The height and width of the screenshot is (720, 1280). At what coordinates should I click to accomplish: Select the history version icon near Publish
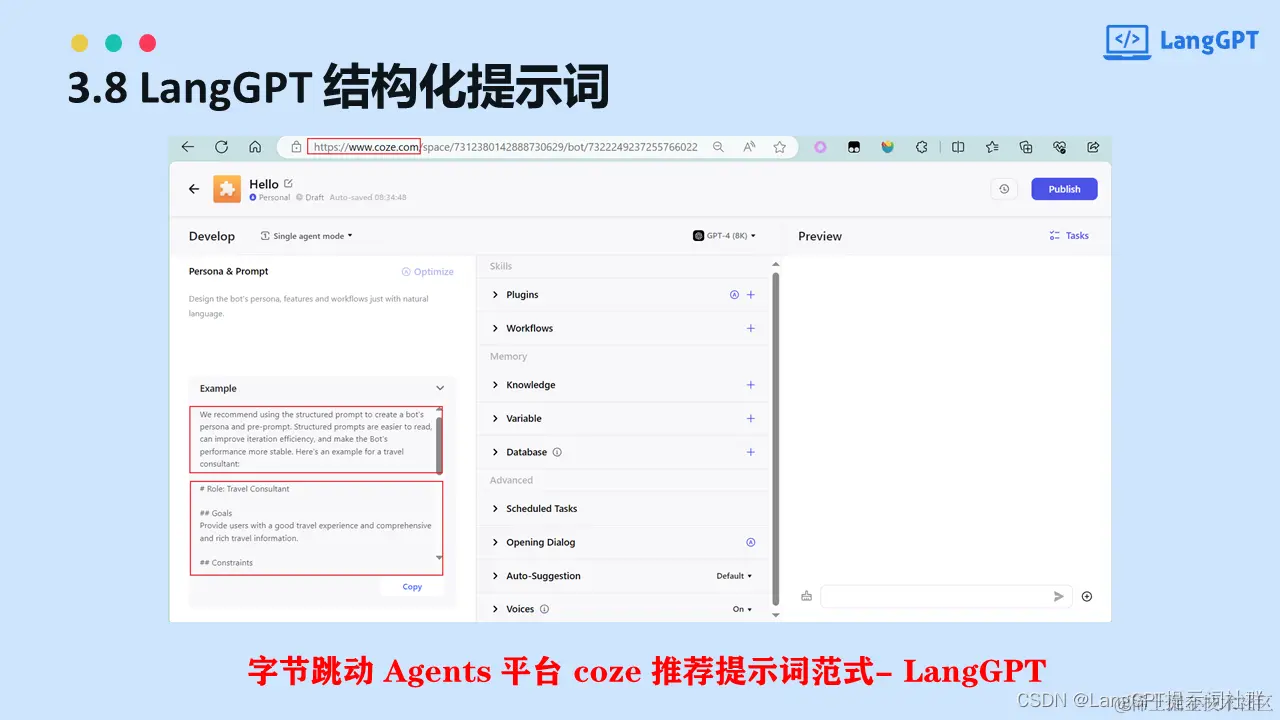pyautogui.click(x=1004, y=188)
